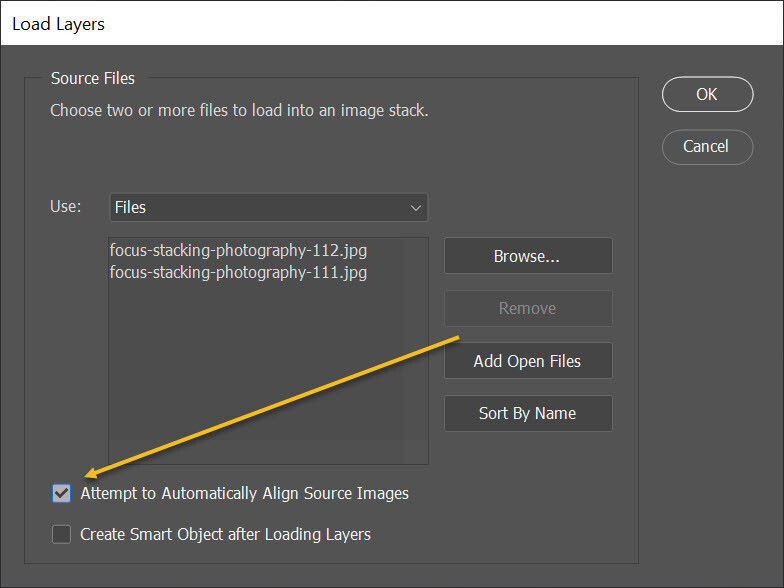The image size is (784, 588).
Task: Open the Use: Files dropdown
Action: pos(268,207)
